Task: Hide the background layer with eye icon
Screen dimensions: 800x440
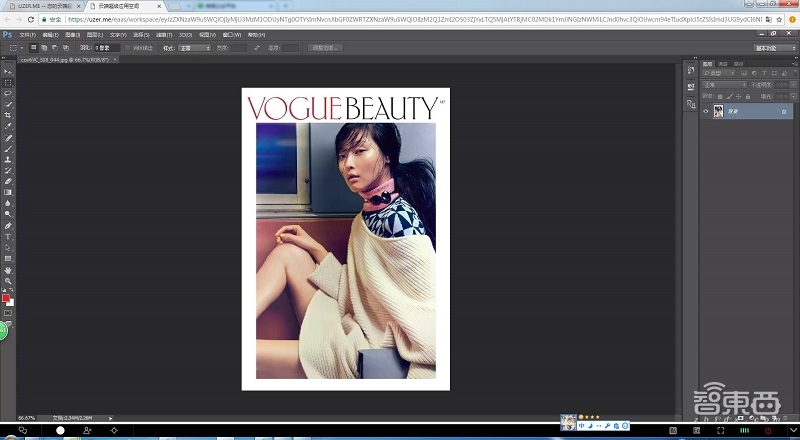Action: (x=706, y=112)
